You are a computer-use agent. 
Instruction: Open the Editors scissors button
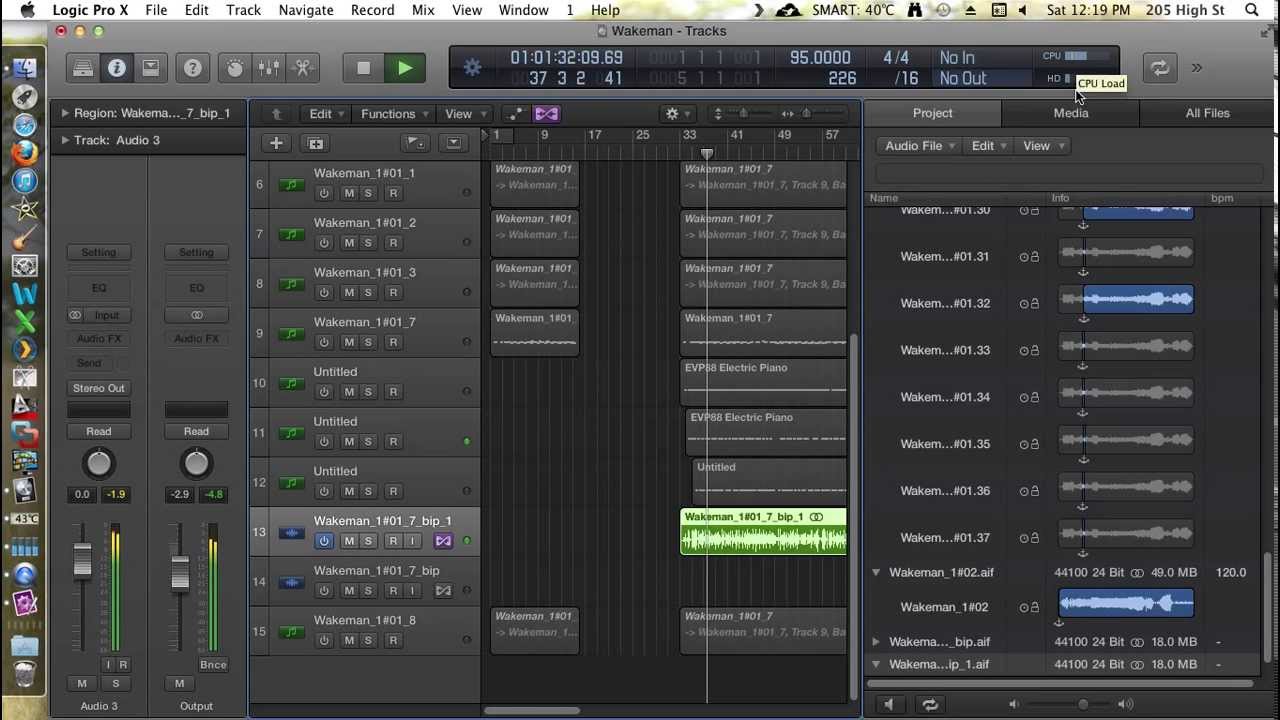[x=301, y=68]
